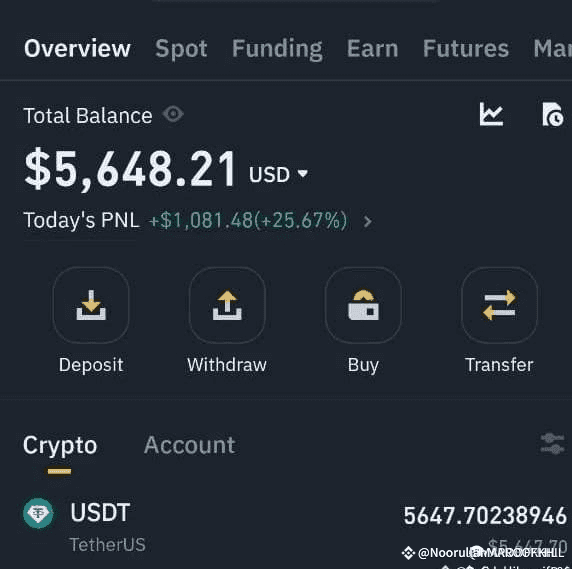Open the Deposit icon button
572x569 pixels.
point(91,305)
